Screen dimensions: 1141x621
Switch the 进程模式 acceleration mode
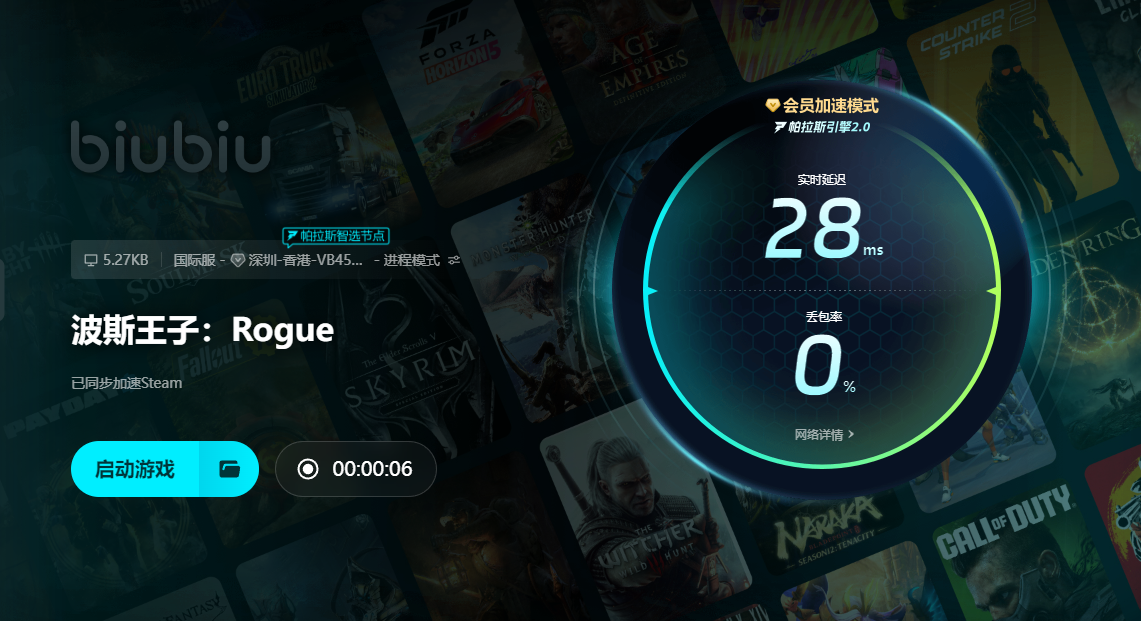click(411, 261)
